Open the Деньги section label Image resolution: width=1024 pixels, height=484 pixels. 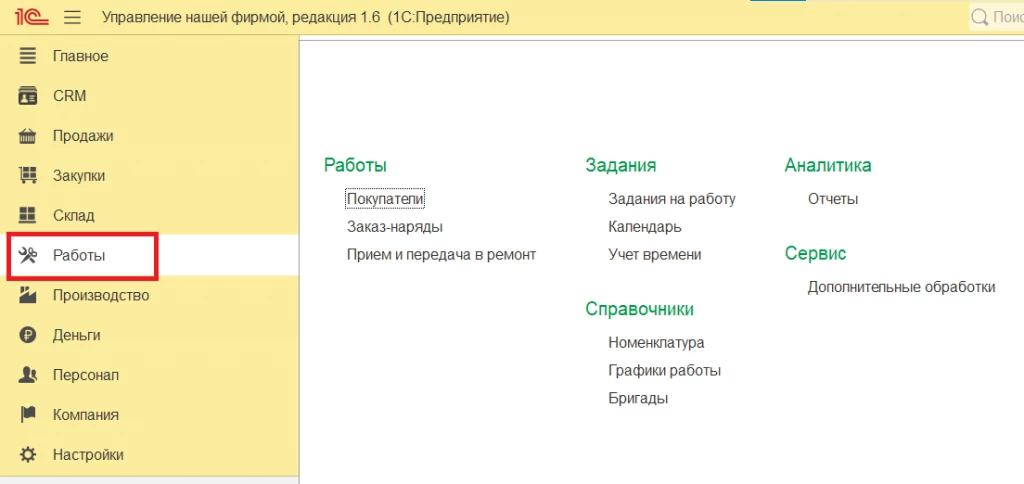(x=76, y=335)
